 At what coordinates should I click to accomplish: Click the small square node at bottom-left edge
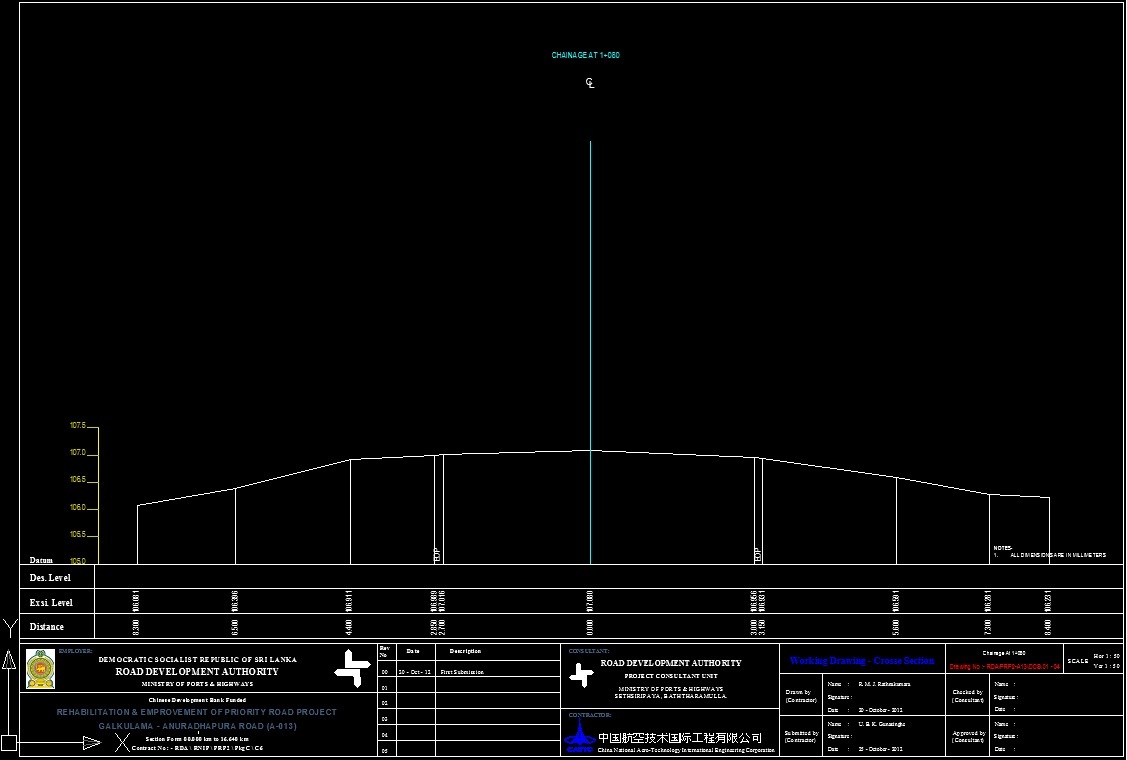click(x=7, y=744)
